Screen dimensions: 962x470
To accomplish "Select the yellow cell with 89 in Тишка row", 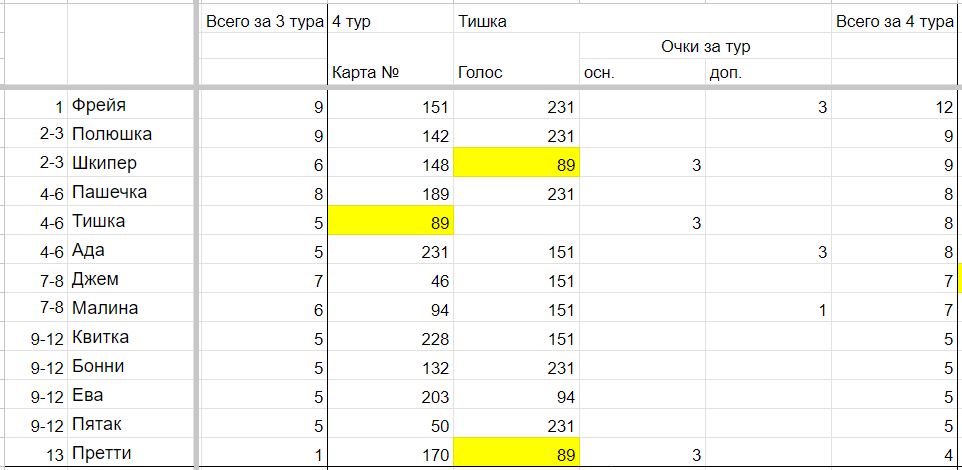I will click(x=391, y=221).
